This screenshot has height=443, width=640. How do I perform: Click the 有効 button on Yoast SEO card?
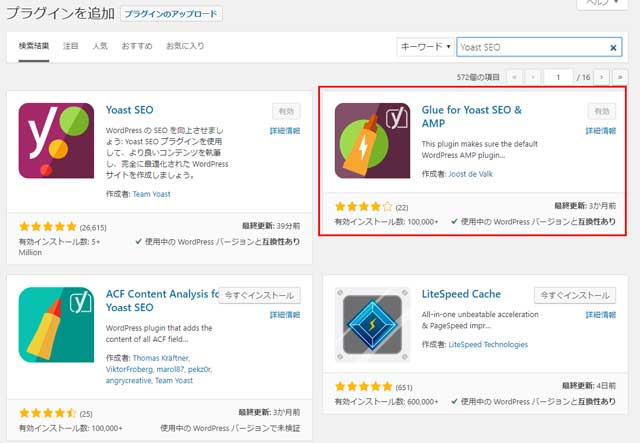coord(286,111)
